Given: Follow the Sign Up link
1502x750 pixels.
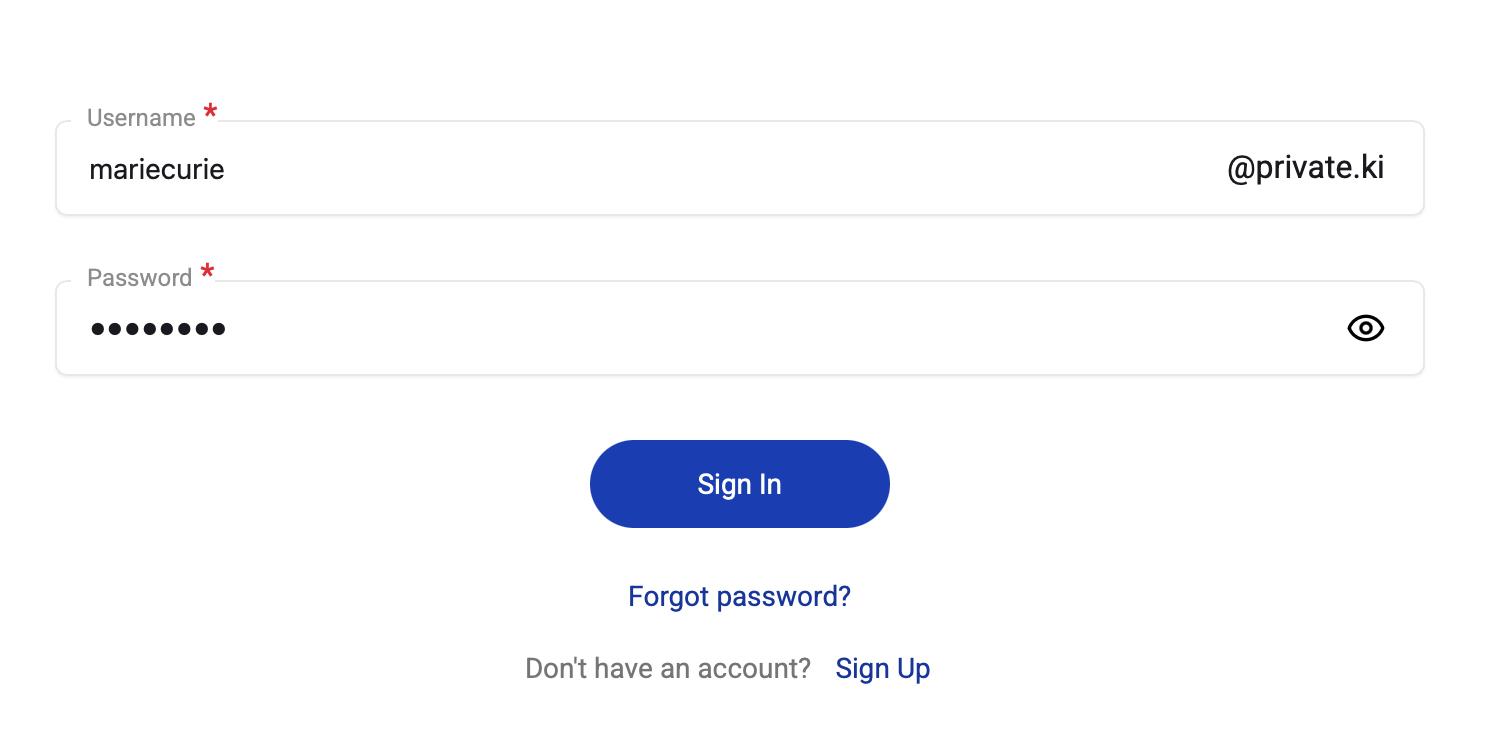Looking at the screenshot, I should click(x=882, y=668).
